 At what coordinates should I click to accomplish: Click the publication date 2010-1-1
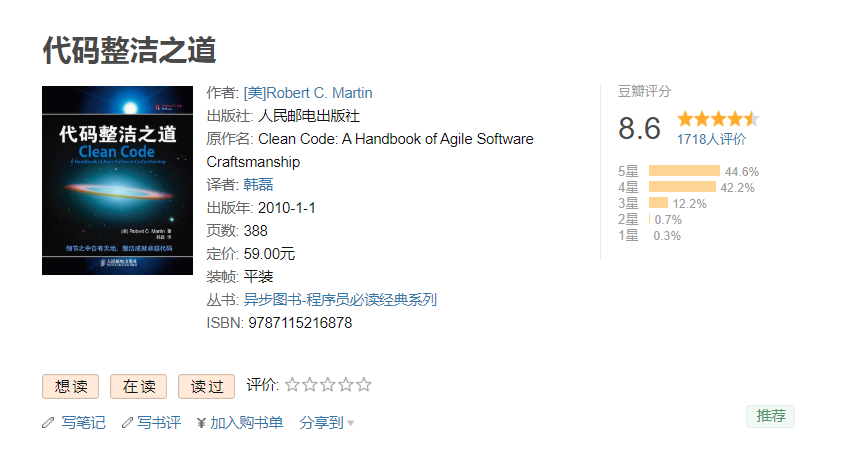tap(287, 208)
